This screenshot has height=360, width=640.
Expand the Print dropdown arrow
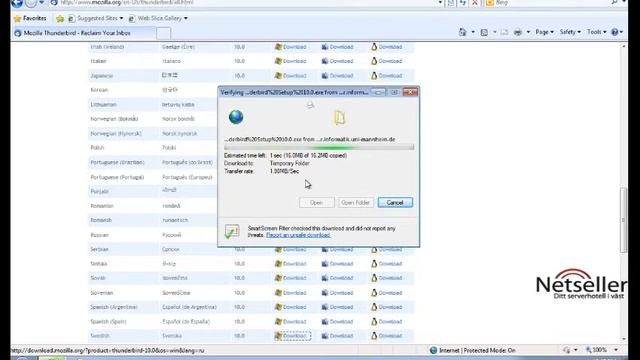point(528,32)
